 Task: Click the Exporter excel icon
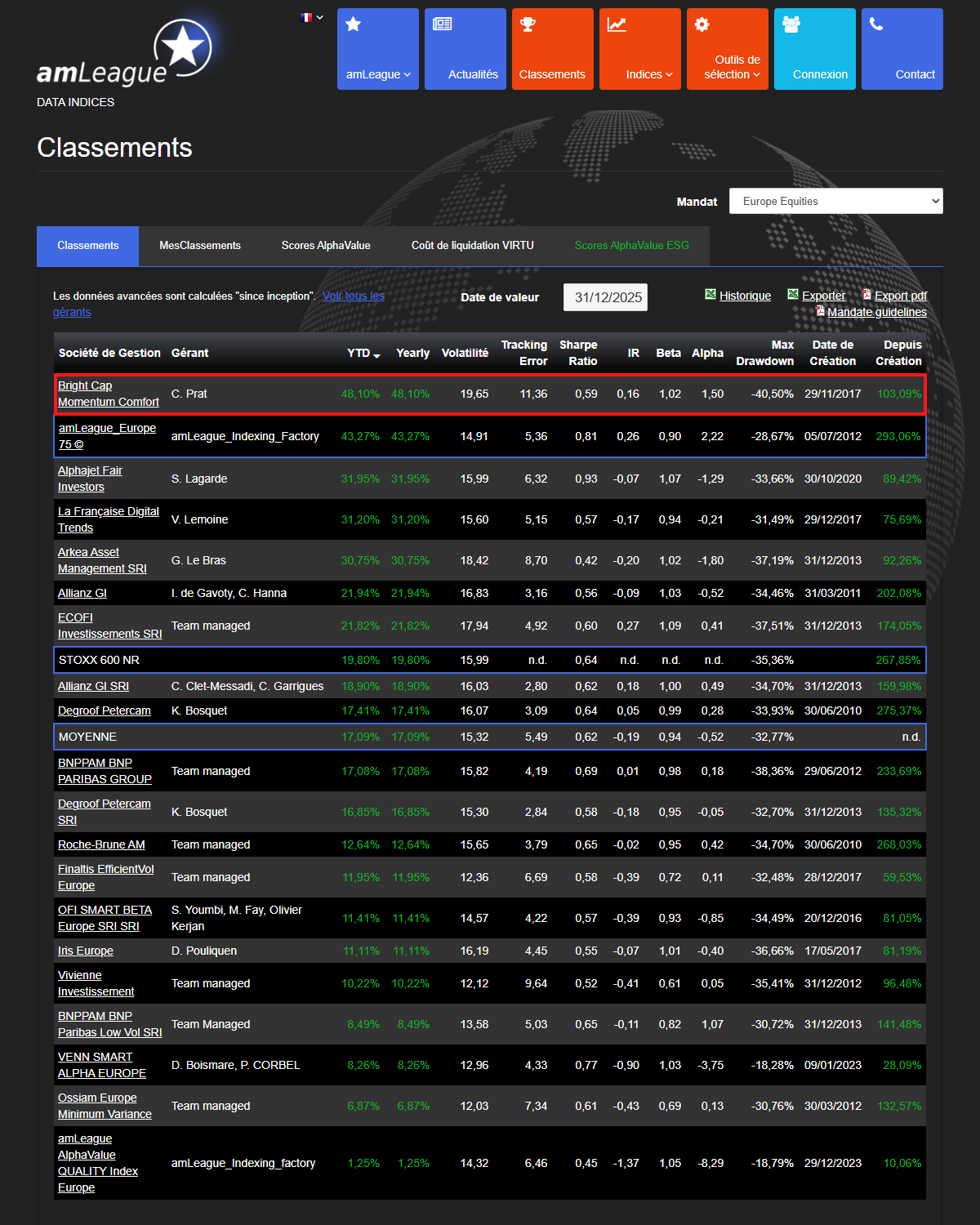pos(793,295)
